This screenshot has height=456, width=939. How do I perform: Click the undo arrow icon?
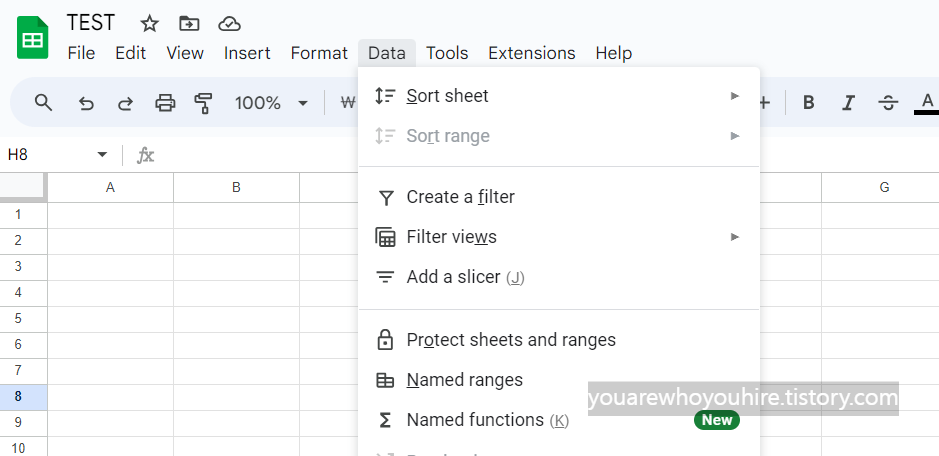pos(86,102)
